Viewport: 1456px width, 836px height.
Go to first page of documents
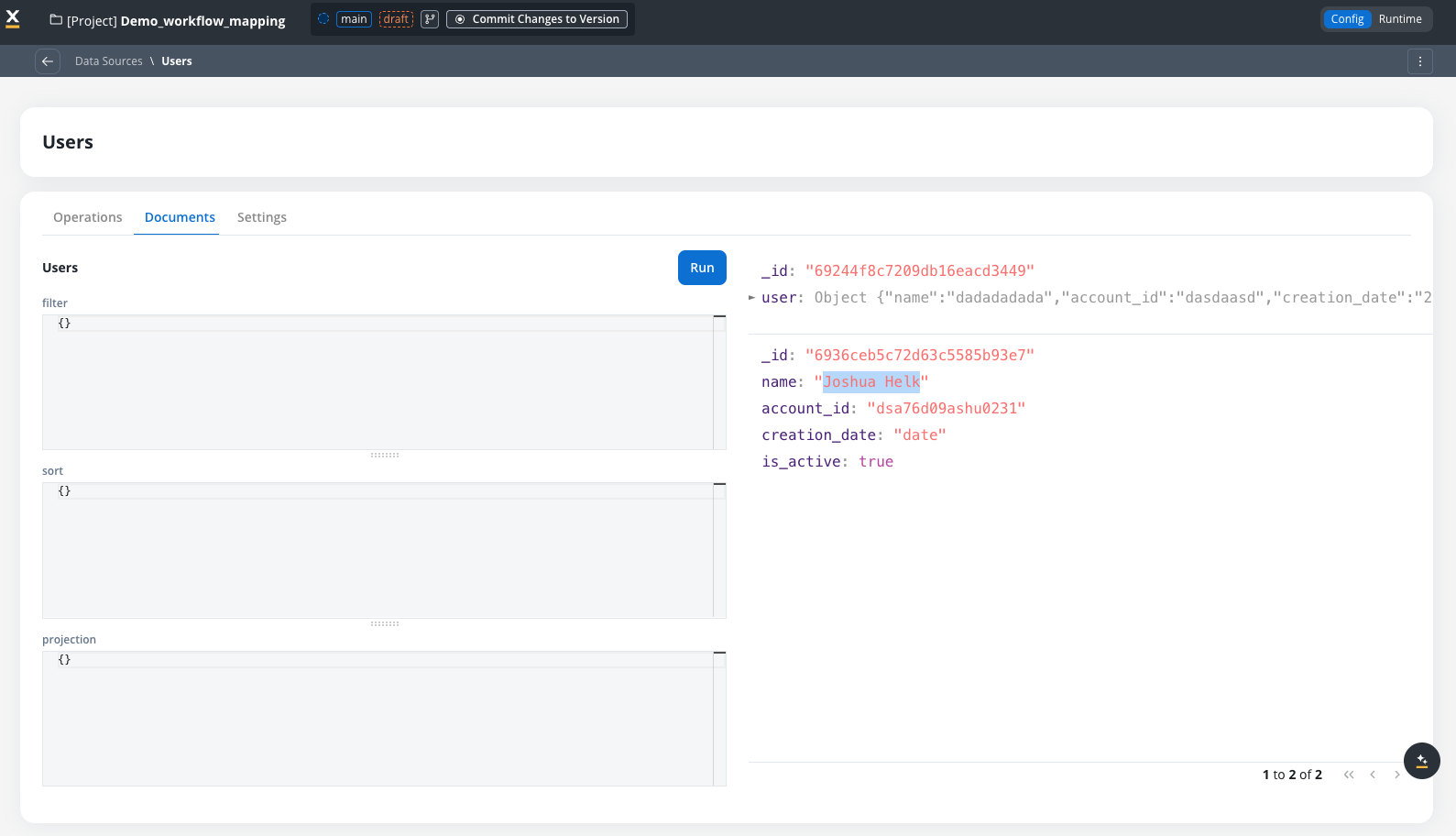click(x=1348, y=775)
